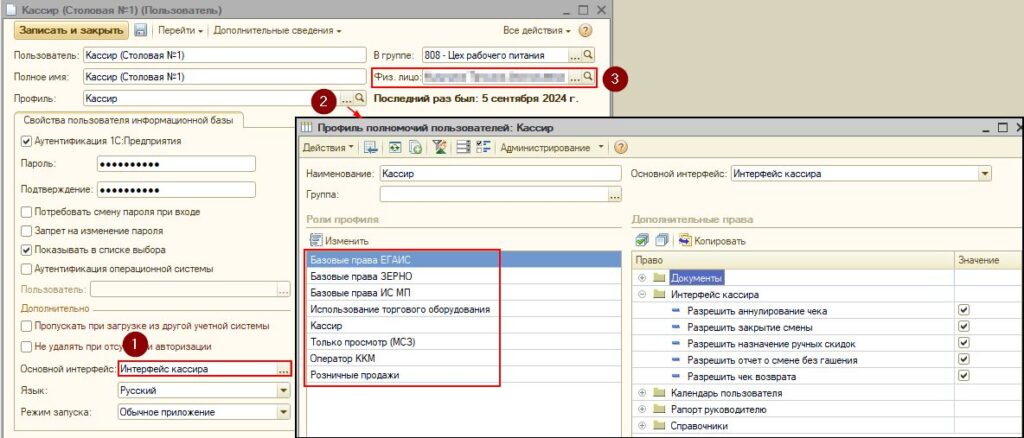Open the Администрирование menu
Image resolution: width=1024 pixels, height=438 pixels.
pyautogui.click(x=551, y=148)
